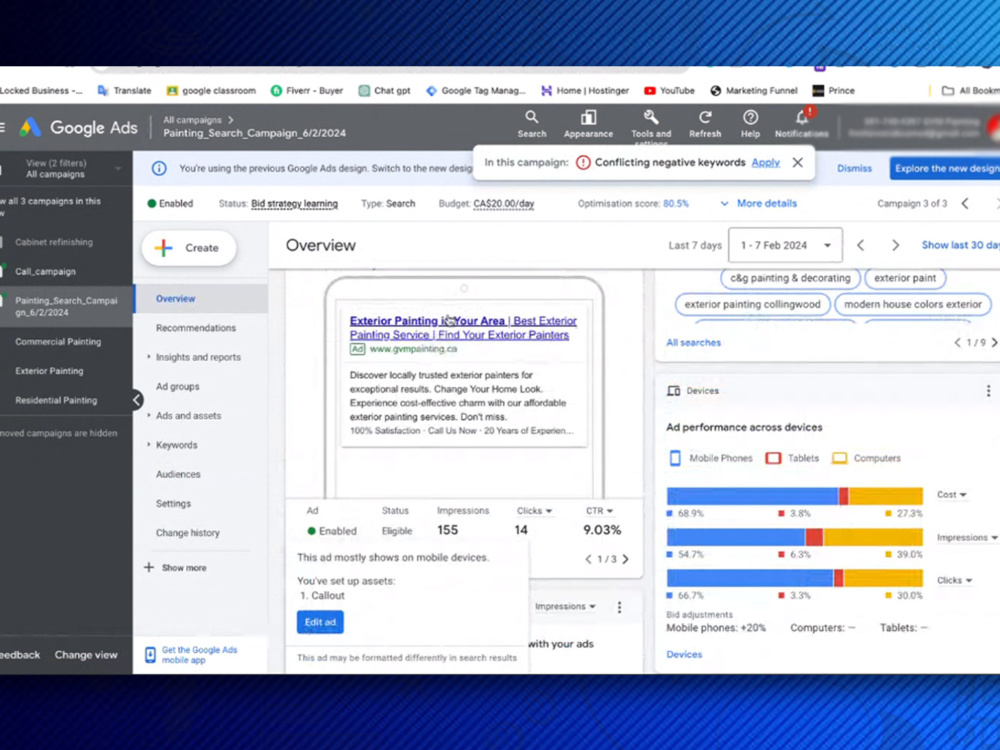1000x750 pixels.
Task: Open the CTR column dropdown in ad table
Action: (x=599, y=511)
